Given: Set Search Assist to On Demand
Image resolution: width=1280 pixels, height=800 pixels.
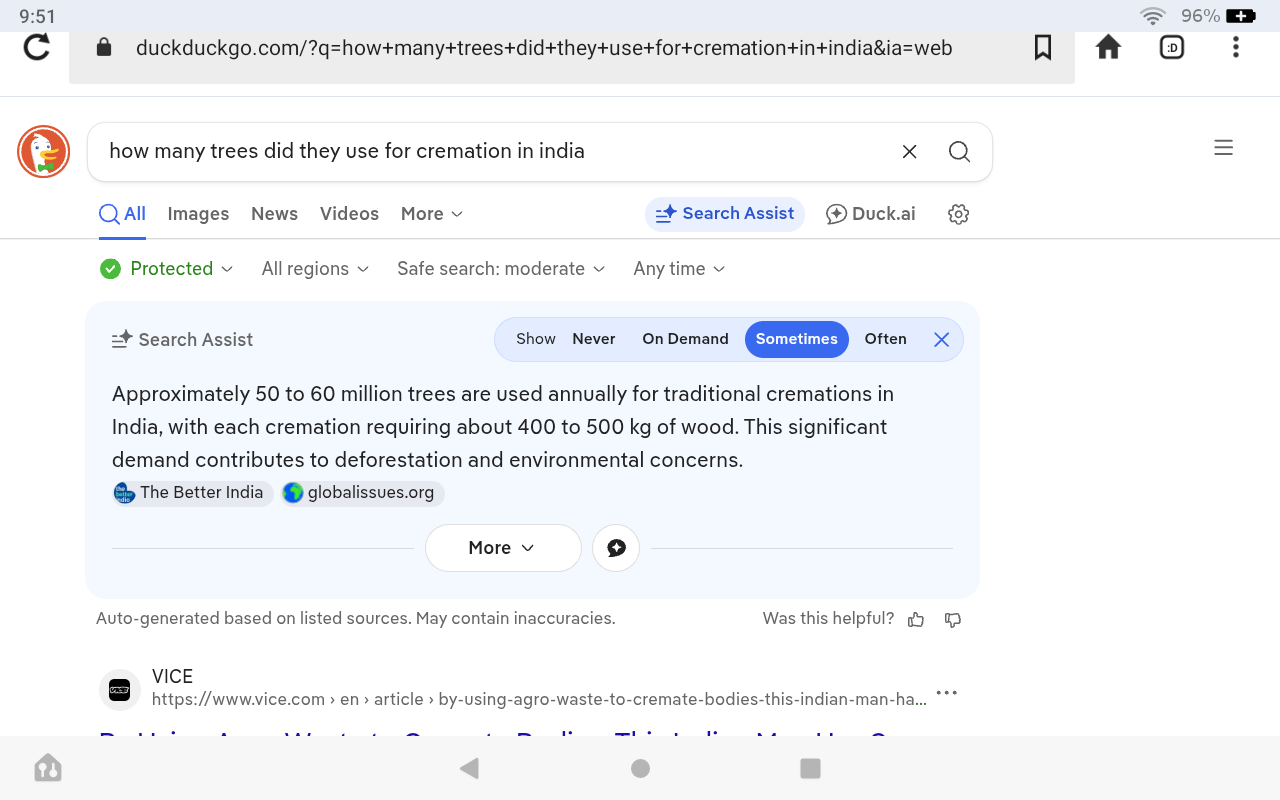Looking at the screenshot, I should point(685,339).
